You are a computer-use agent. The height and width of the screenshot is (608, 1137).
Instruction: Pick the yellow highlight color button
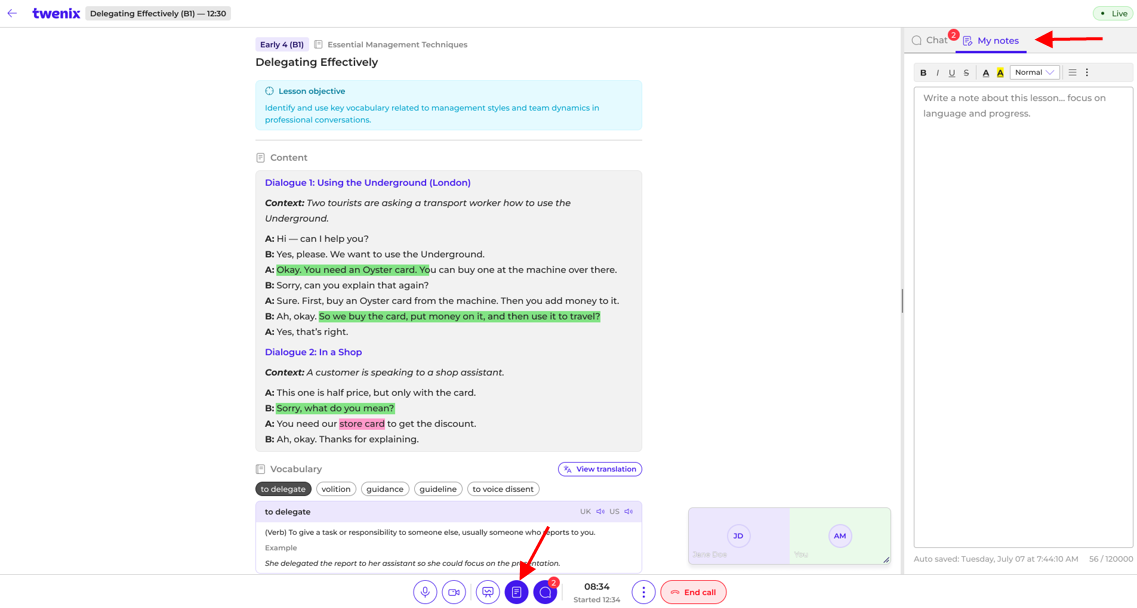pyautogui.click(x=1000, y=73)
